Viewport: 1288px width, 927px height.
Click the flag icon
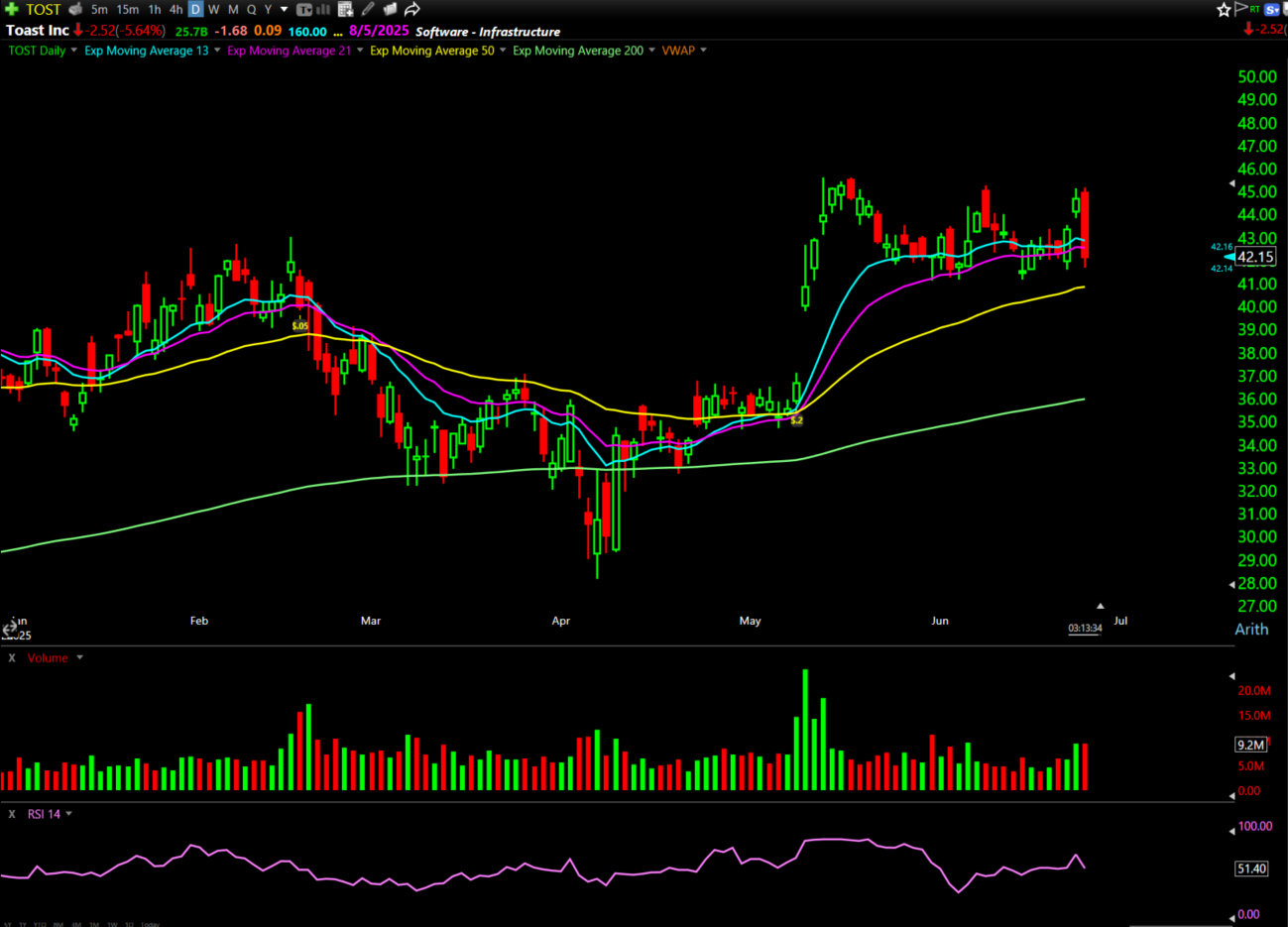(1239, 9)
